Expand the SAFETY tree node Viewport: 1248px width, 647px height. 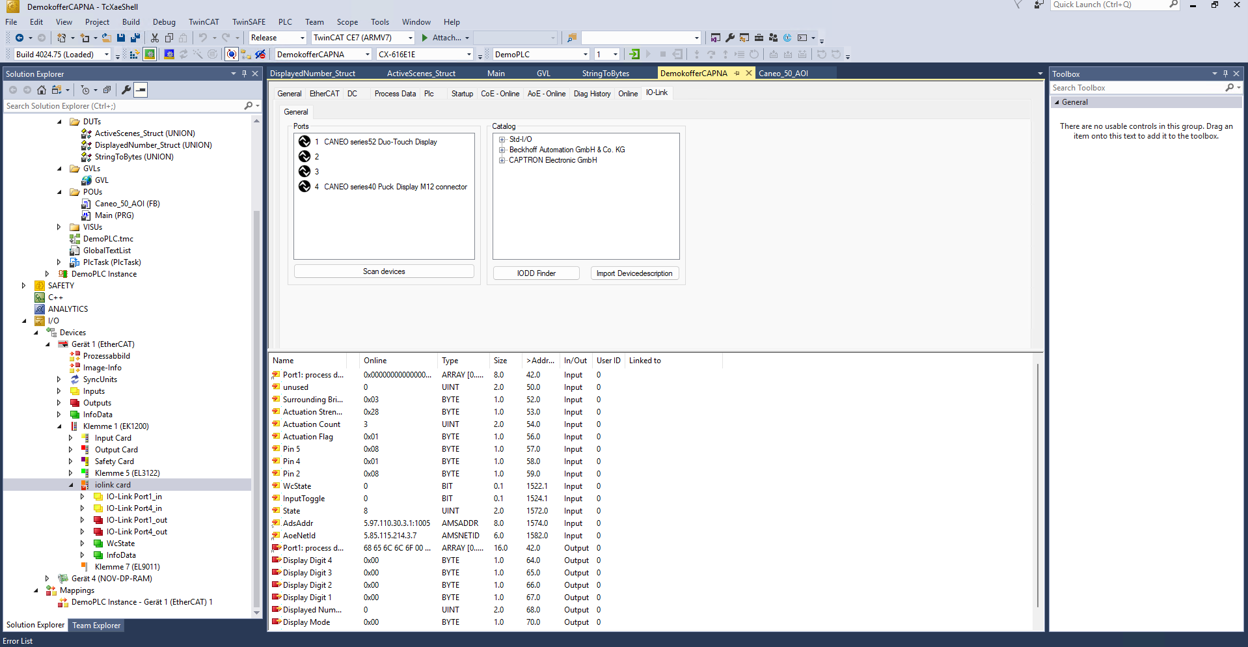[24, 286]
